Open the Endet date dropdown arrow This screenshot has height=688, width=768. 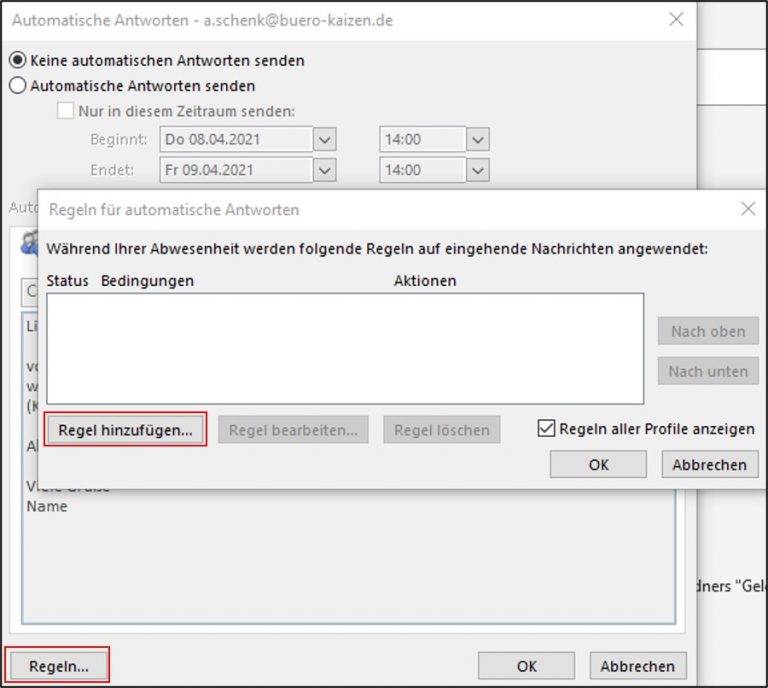click(324, 170)
